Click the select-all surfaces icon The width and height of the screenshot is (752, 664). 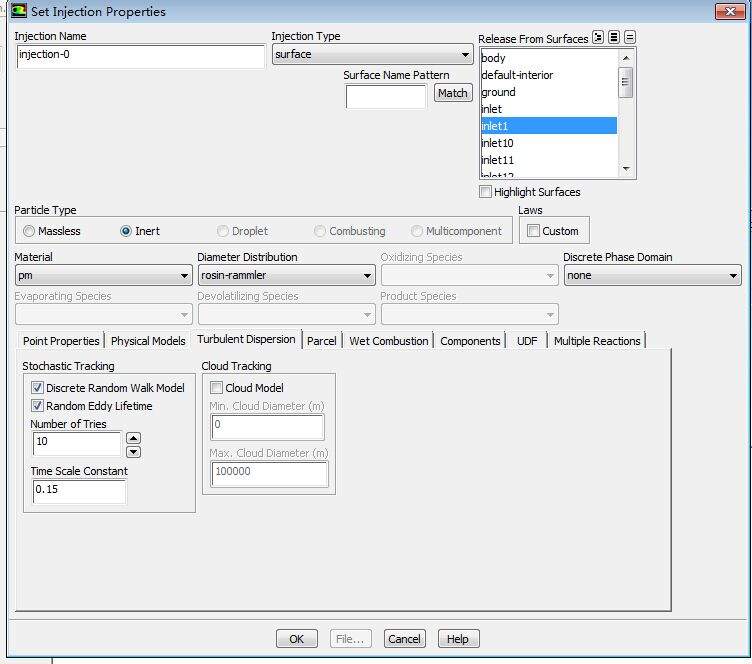pyautogui.click(x=614, y=37)
